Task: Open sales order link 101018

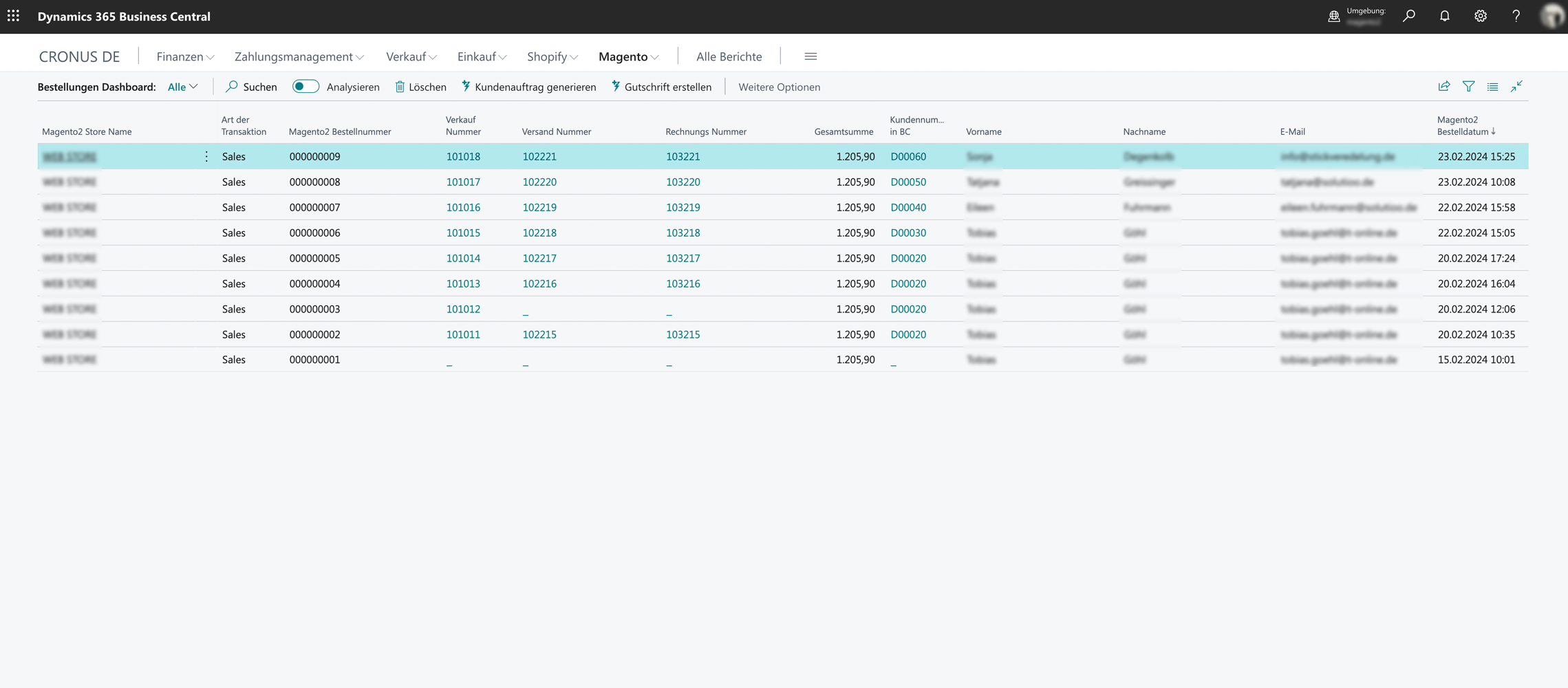Action: coord(463,157)
